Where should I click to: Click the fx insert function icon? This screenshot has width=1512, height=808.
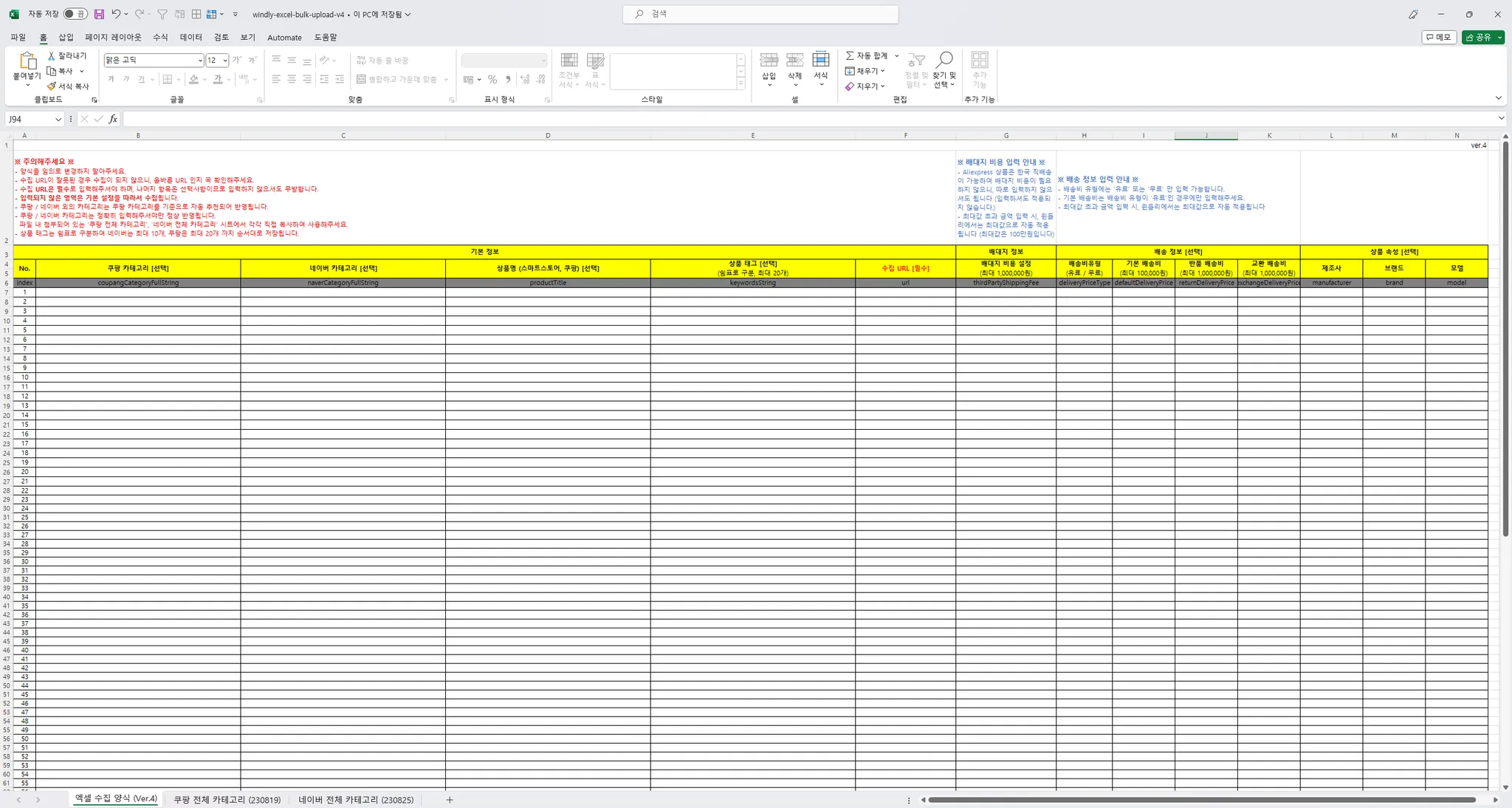pyautogui.click(x=113, y=119)
